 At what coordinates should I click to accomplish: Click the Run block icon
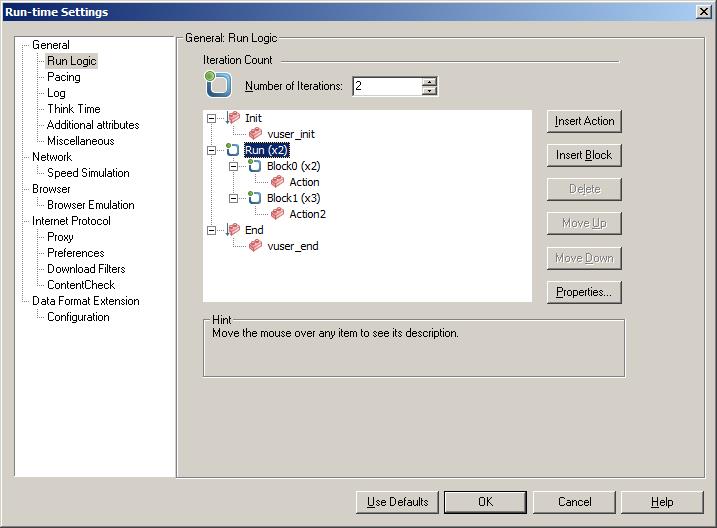[232, 150]
